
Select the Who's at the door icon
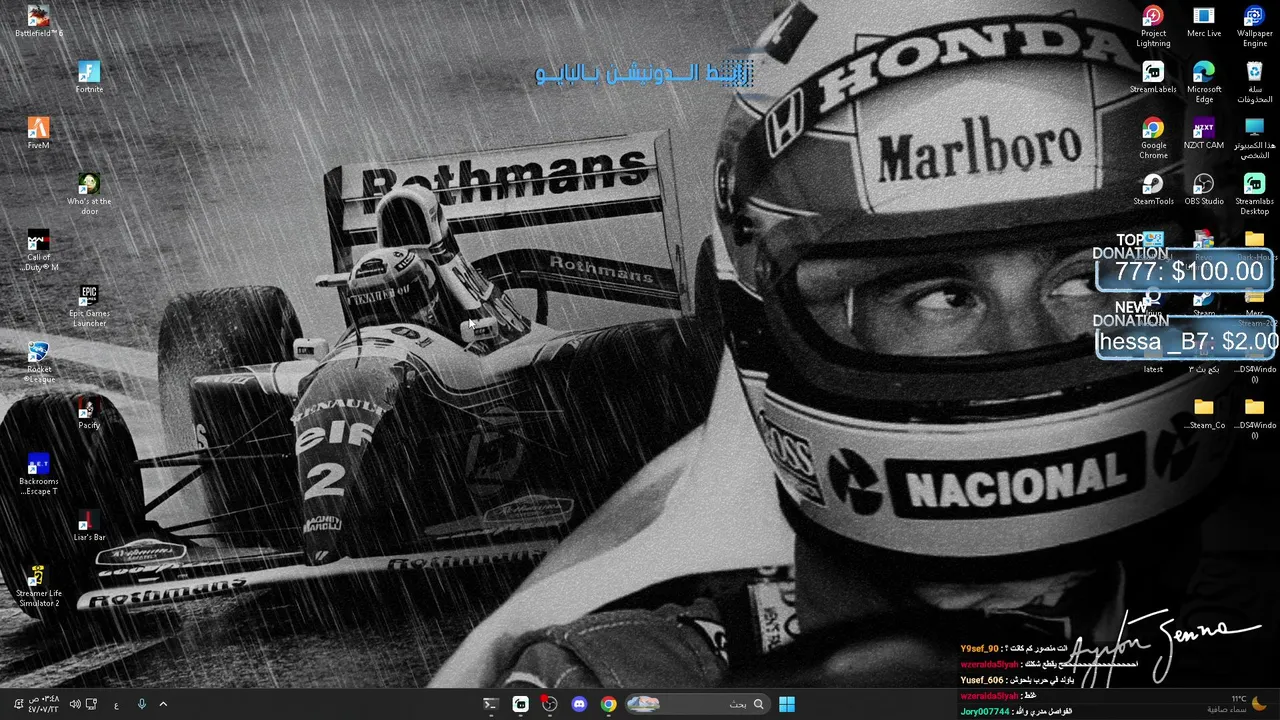pos(89,194)
